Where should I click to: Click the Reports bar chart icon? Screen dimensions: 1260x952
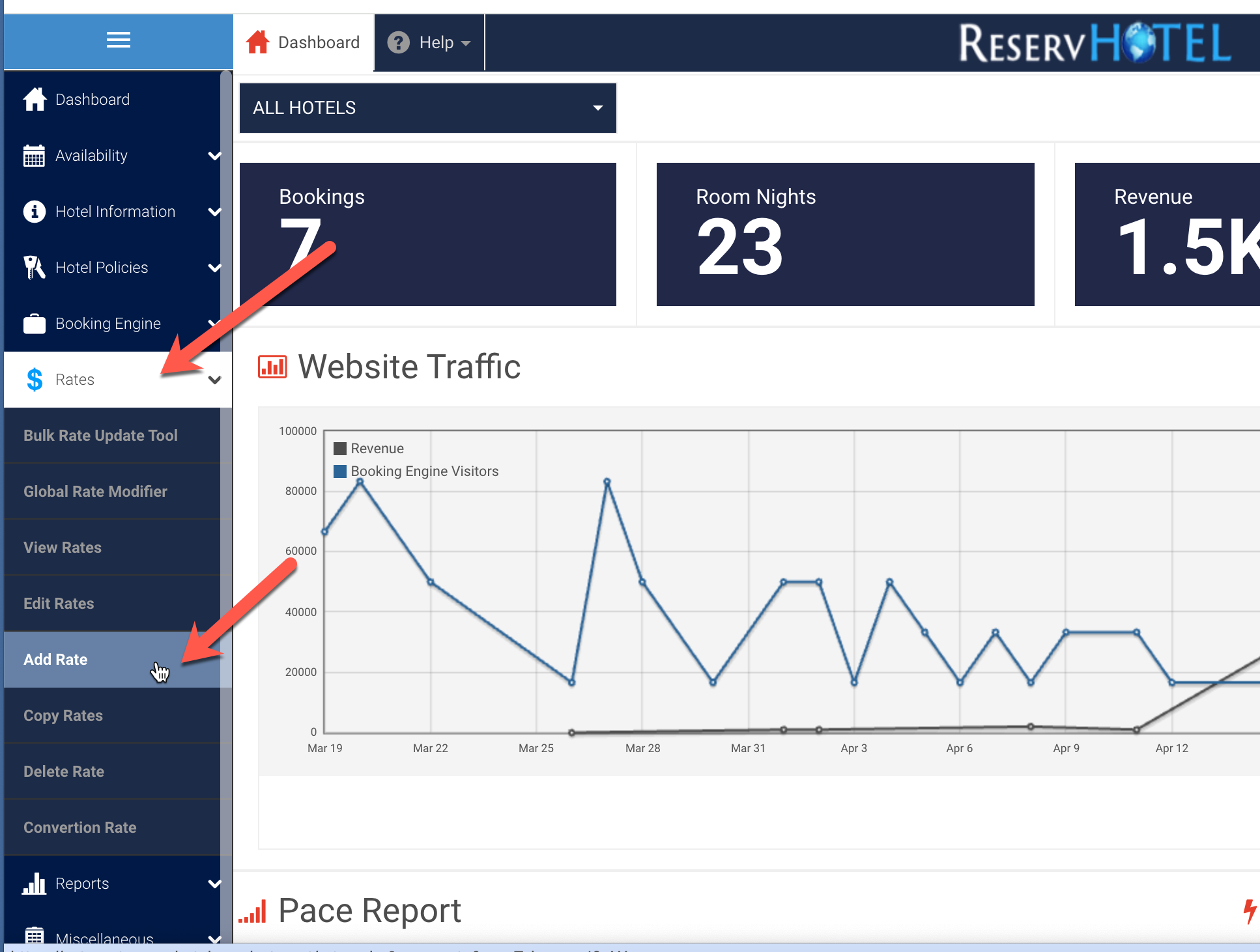point(34,884)
